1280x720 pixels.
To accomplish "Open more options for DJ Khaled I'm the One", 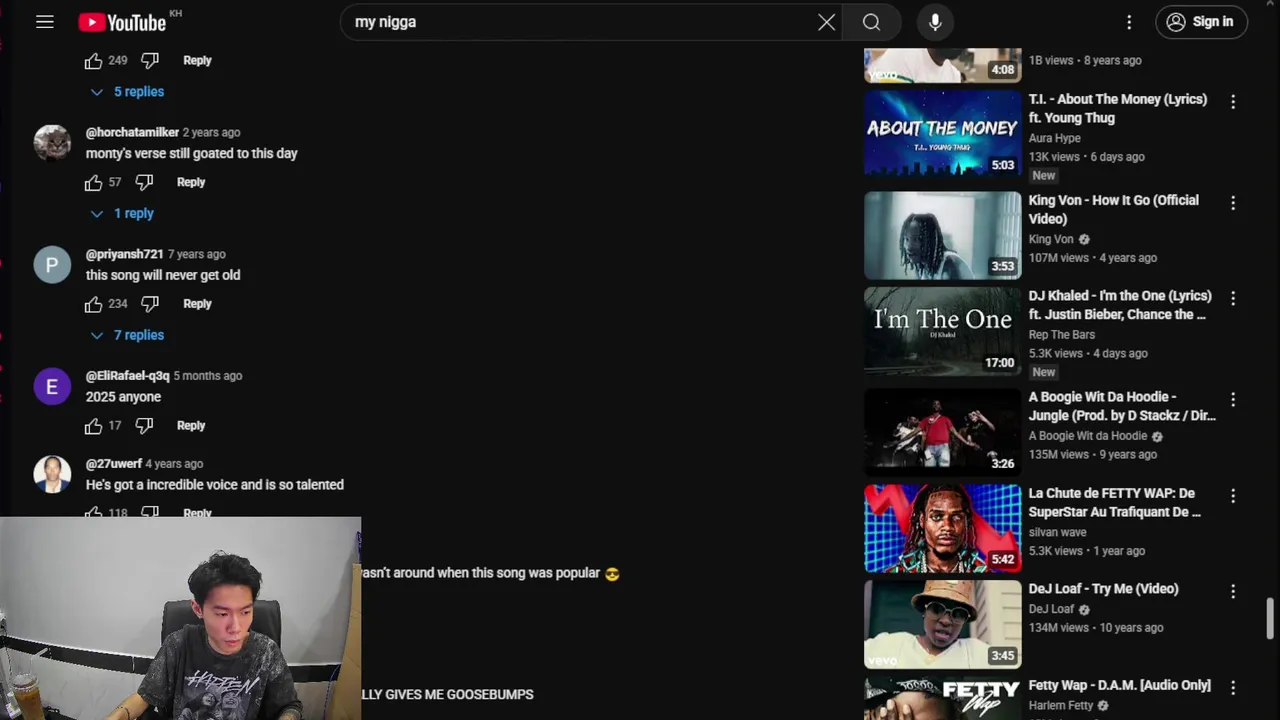I will [1233, 299].
